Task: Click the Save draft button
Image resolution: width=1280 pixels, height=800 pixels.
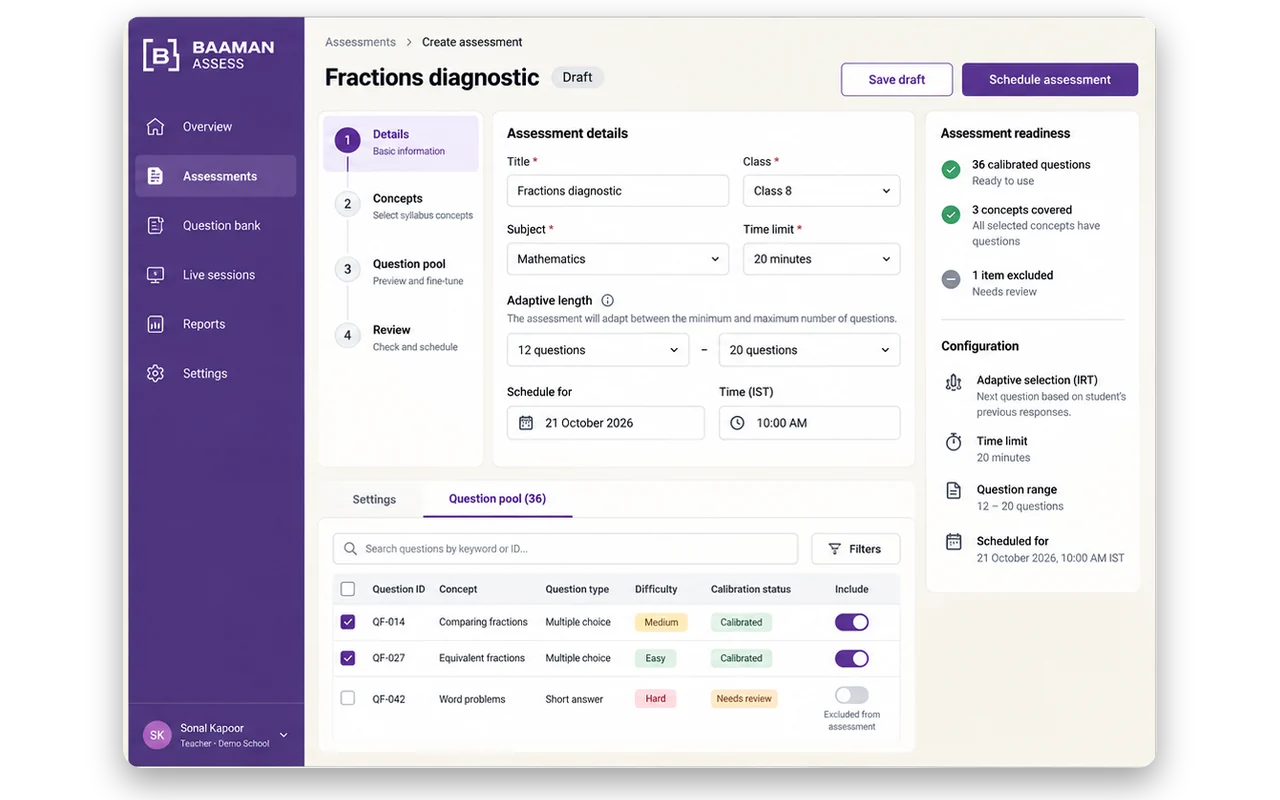Action: tap(897, 80)
